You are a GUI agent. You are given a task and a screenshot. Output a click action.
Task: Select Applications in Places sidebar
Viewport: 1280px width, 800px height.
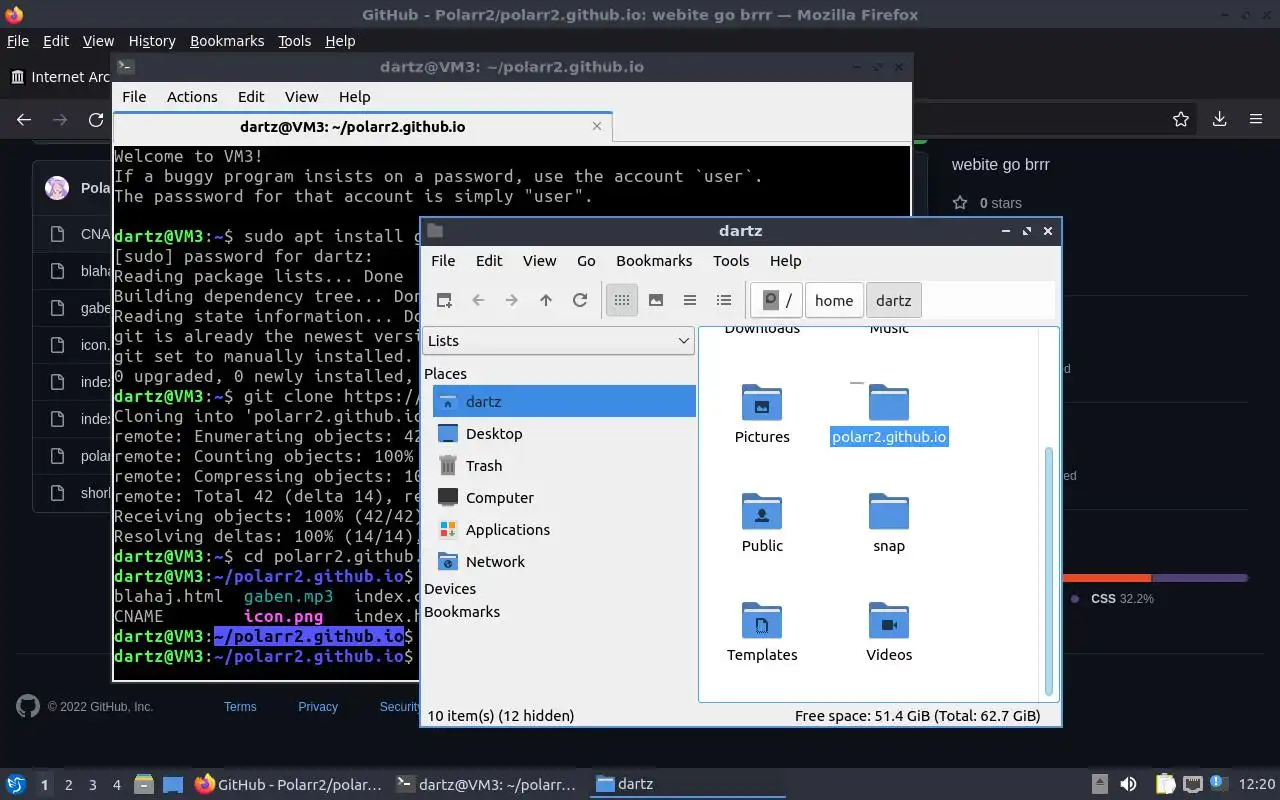tap(564, 530)
